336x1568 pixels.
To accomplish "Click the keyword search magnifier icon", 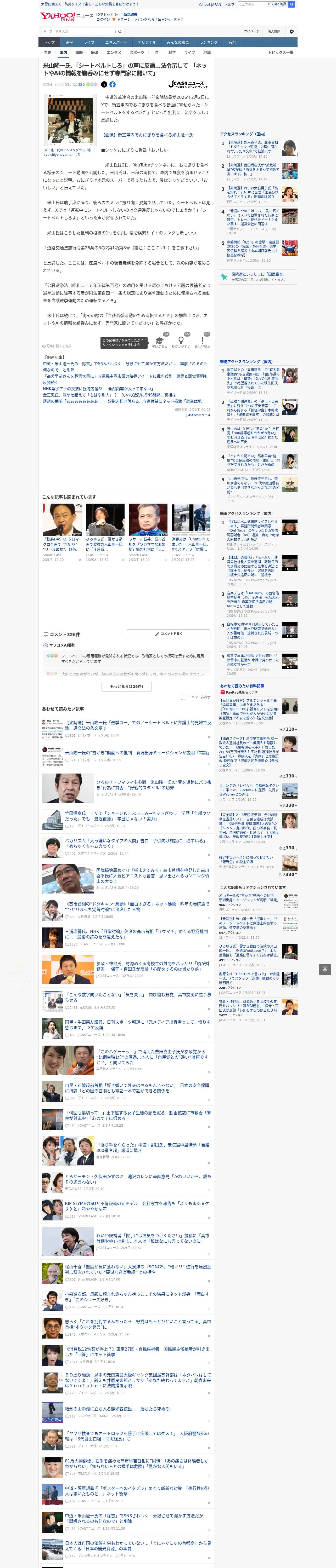I will click(120, 31).
